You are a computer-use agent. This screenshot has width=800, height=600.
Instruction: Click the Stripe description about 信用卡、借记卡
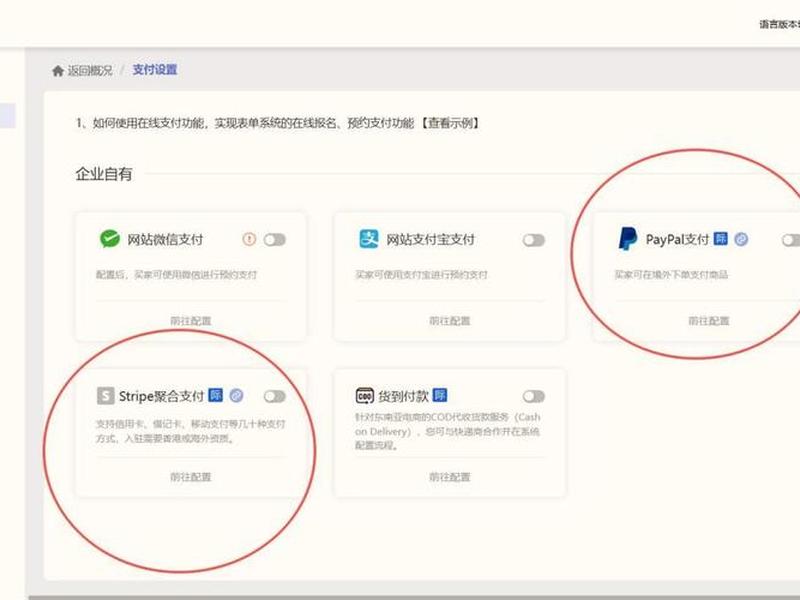point(190,431)
